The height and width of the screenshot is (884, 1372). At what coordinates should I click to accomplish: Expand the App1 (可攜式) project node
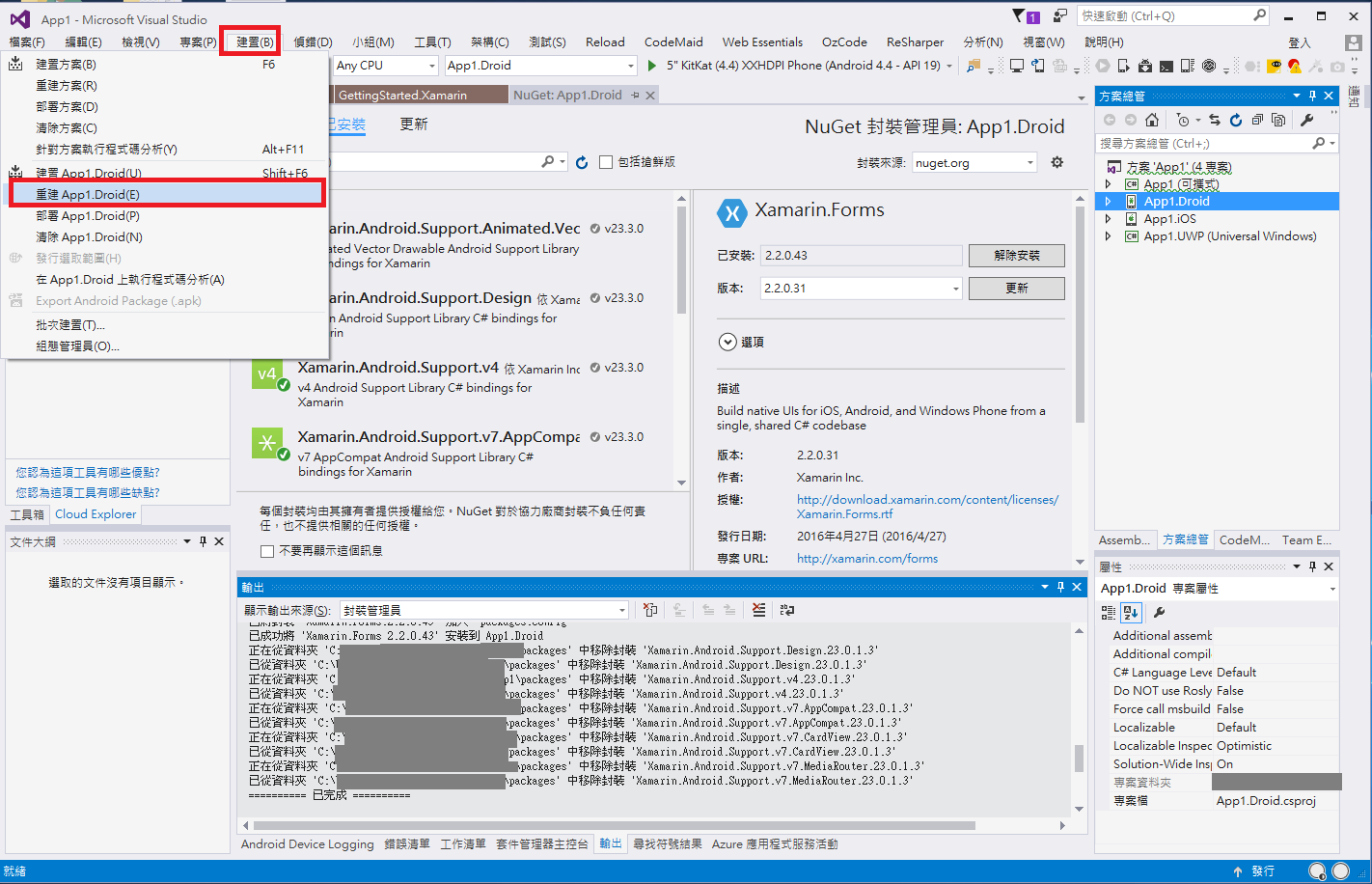tap(1108, 184)
